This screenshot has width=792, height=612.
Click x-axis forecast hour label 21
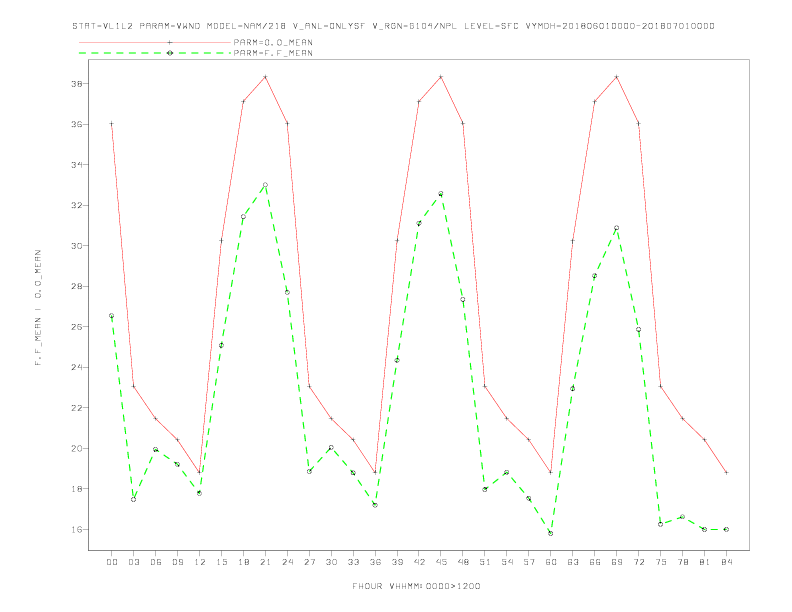click(x=265, y=562)
